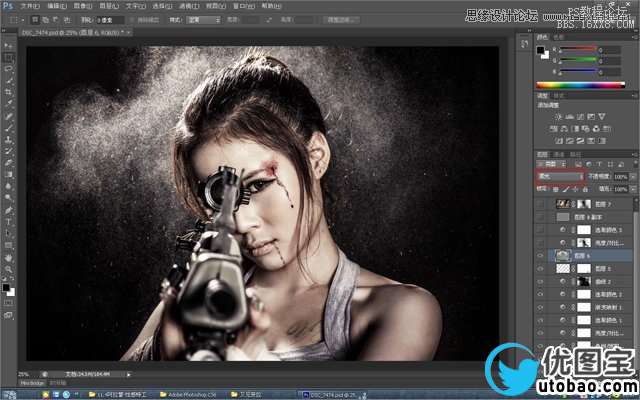Image resolution: width=640 pixels, height=400 pixels.
Task: Add a Levels adjustment layer
Action: pos(569,117)
